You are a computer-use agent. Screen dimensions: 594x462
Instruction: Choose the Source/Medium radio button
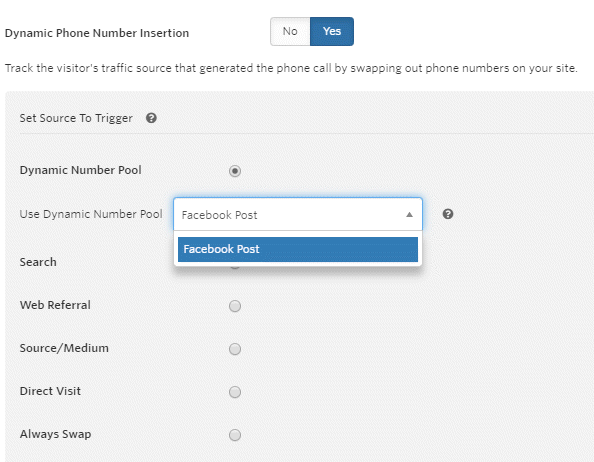pyautogui.click(x=235, y=349)
